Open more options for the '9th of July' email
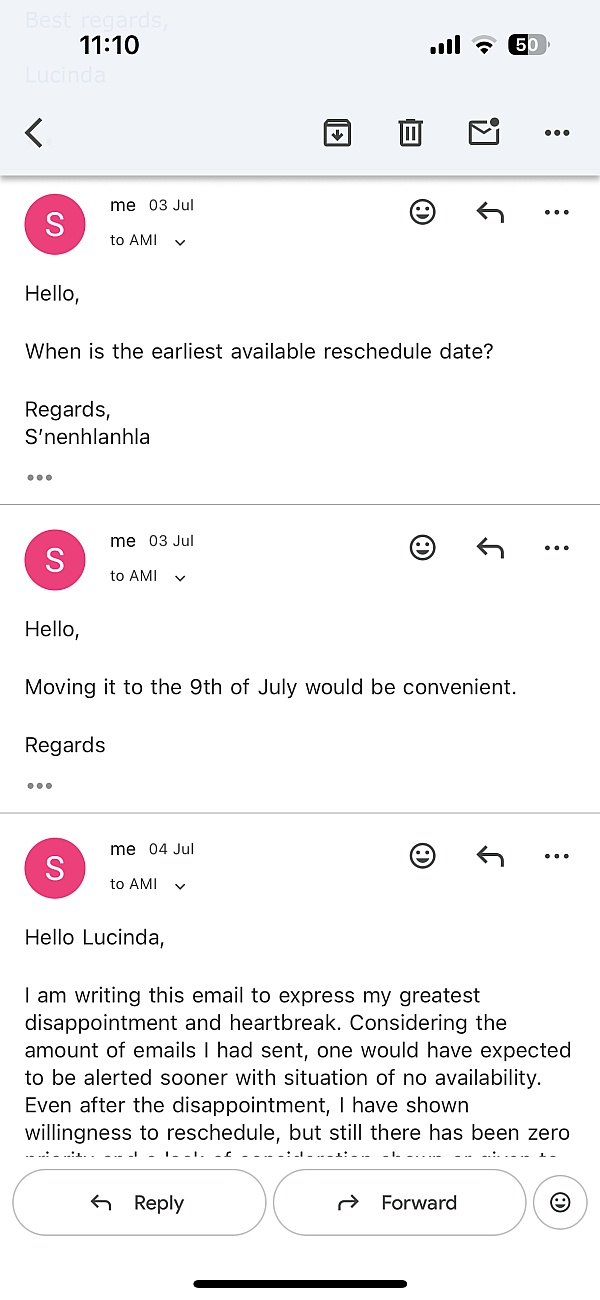 (556, 548)
